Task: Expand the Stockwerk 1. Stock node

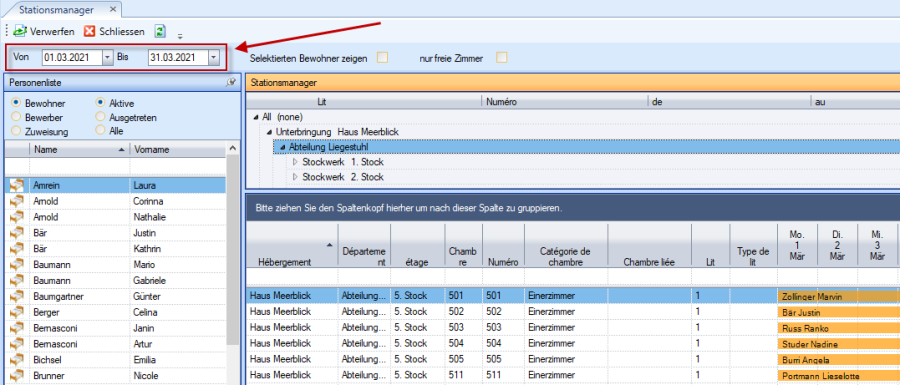Action: point(296,162)
